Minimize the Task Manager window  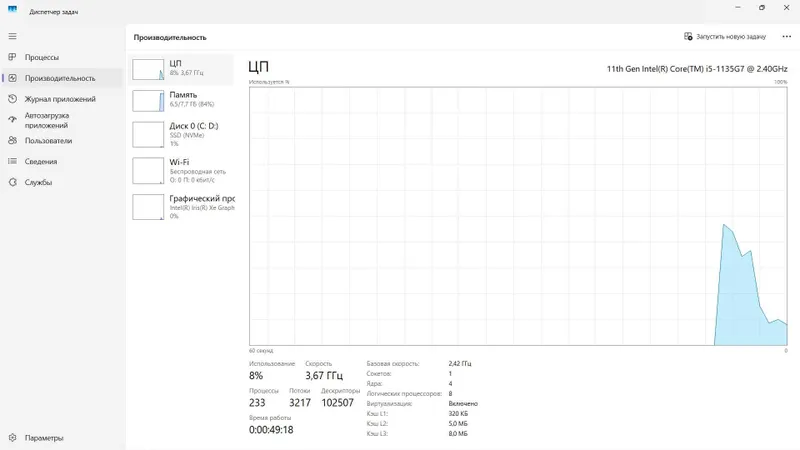[x=738, y=8]
